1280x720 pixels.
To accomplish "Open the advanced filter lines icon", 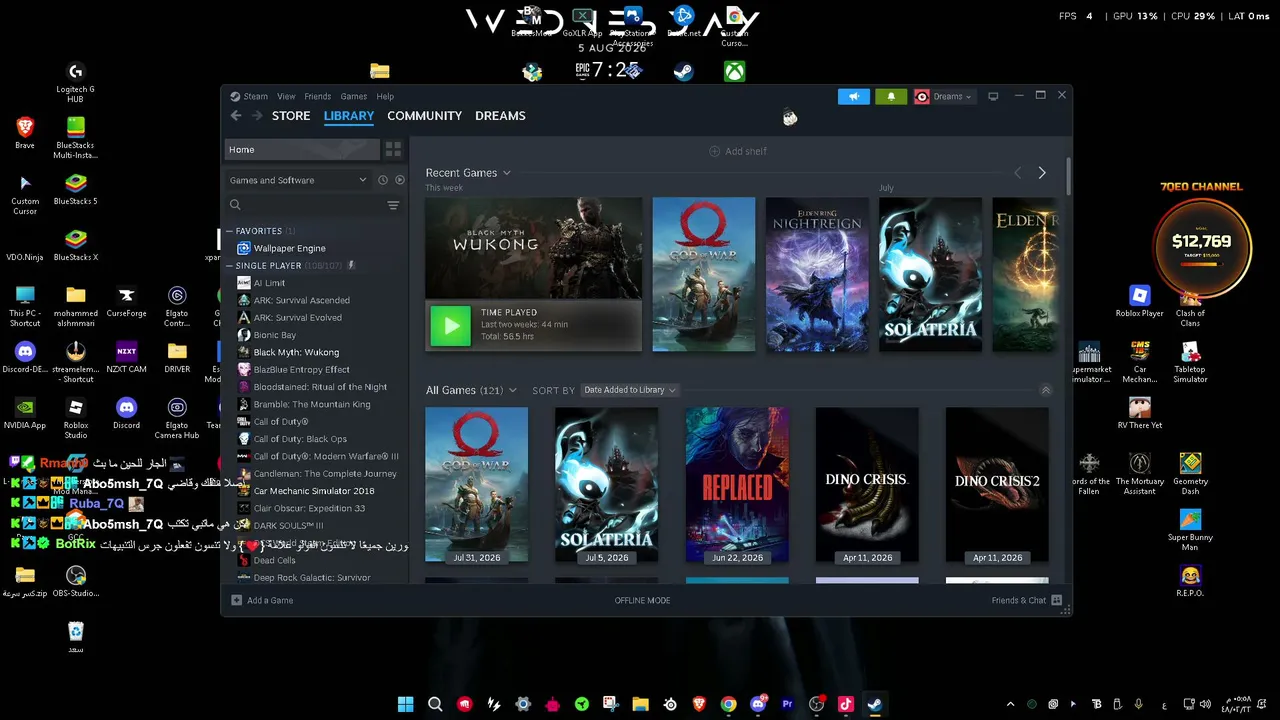I will [x=393, y=205].
